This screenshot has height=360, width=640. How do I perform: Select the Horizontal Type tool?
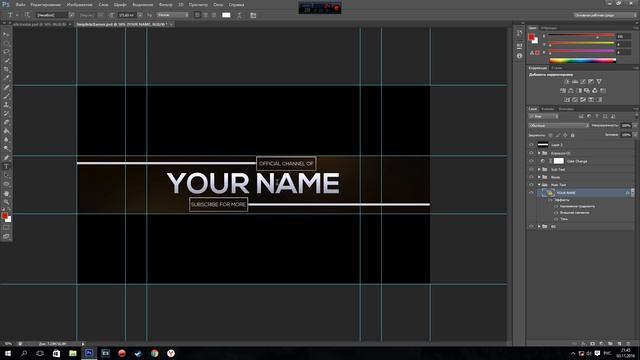(x=6, y=167)
